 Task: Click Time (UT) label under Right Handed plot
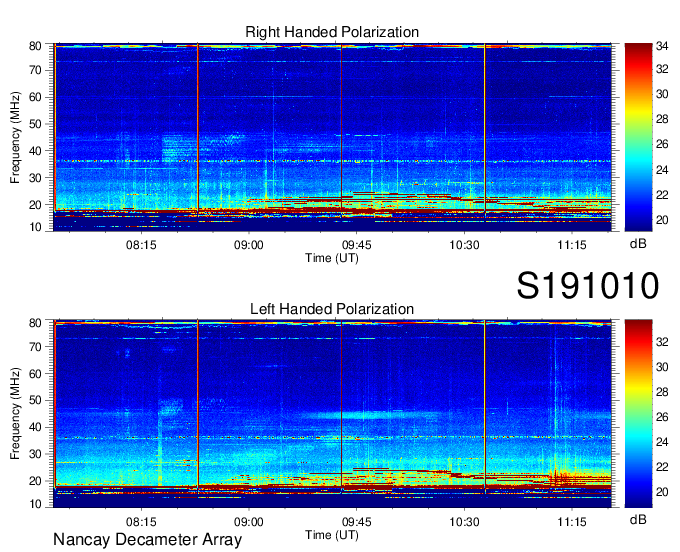point(332,258)
